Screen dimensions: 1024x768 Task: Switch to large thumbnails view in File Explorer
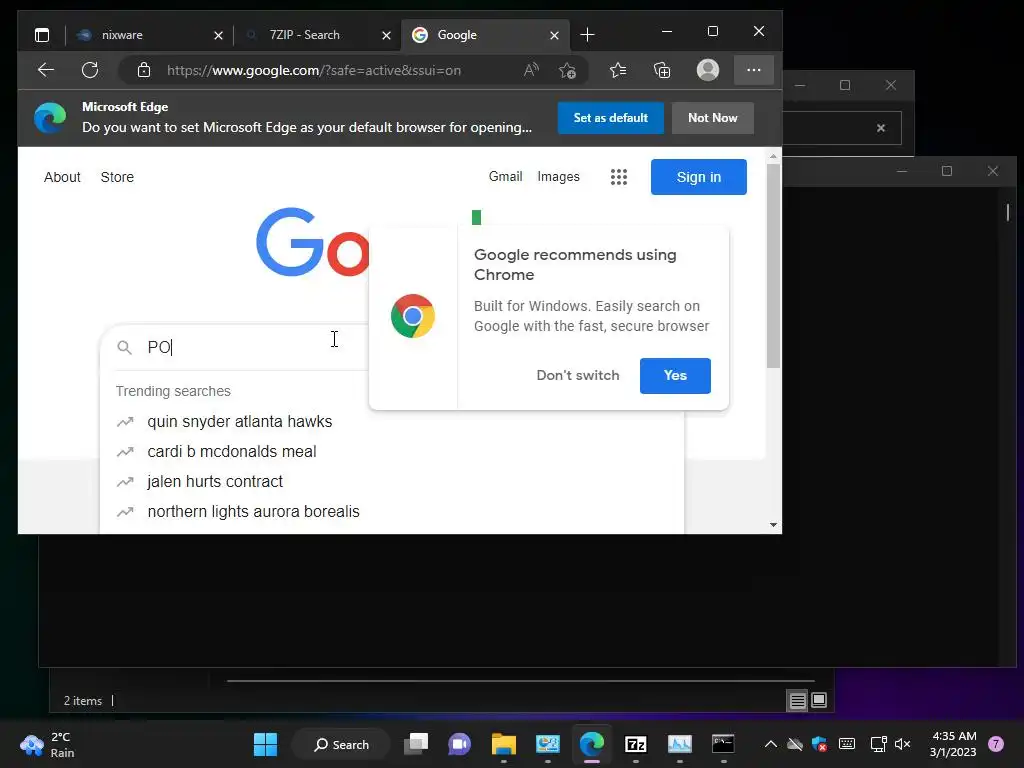point(818,701)
